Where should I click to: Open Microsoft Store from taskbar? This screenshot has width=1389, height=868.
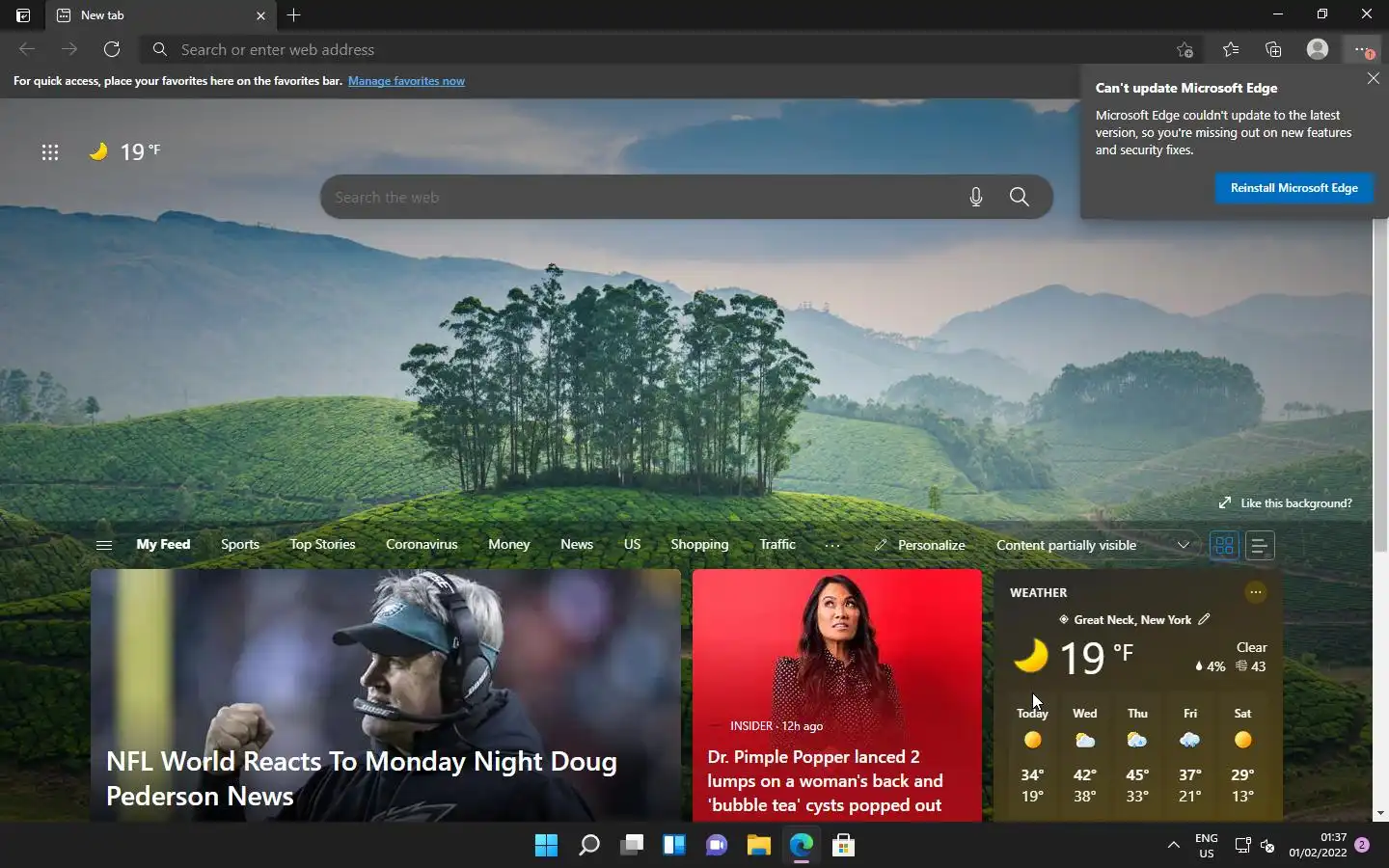[844, 845]
